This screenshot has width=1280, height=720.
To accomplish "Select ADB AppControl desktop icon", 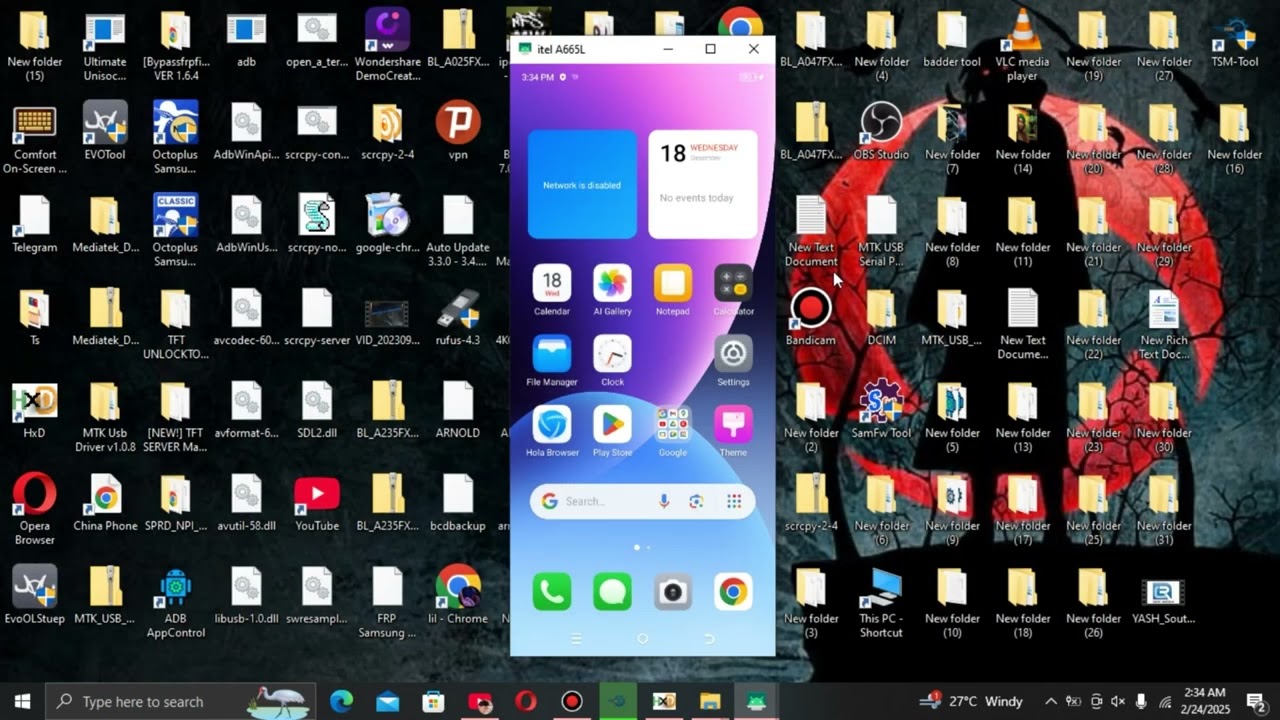I will coord(175,603).
